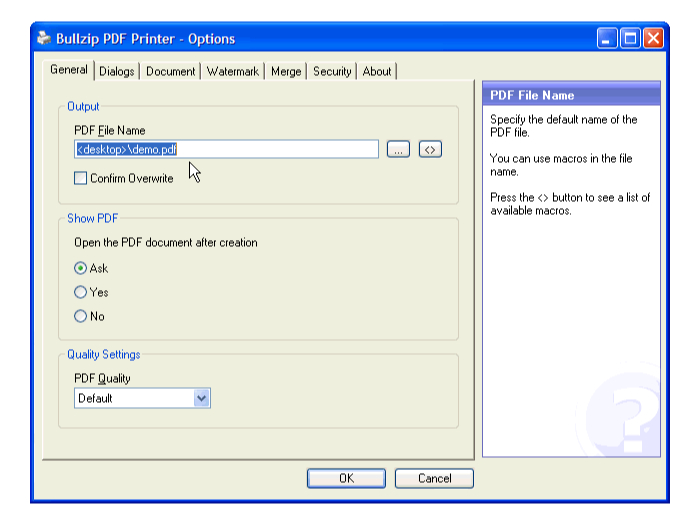Confirm settings with OK button
700x525 pixels.
tap(346, 479)
